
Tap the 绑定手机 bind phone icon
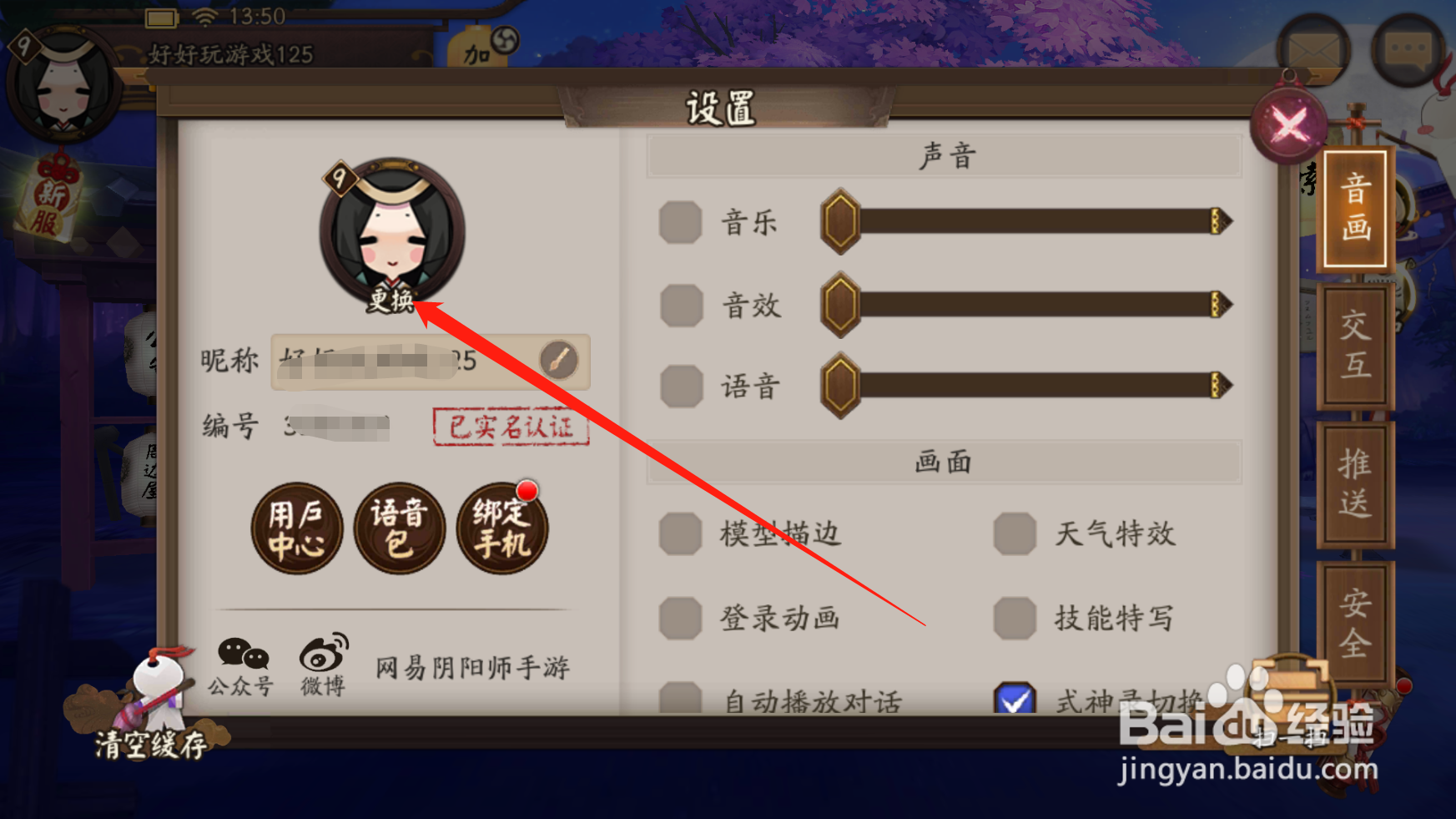pos(502,528)
